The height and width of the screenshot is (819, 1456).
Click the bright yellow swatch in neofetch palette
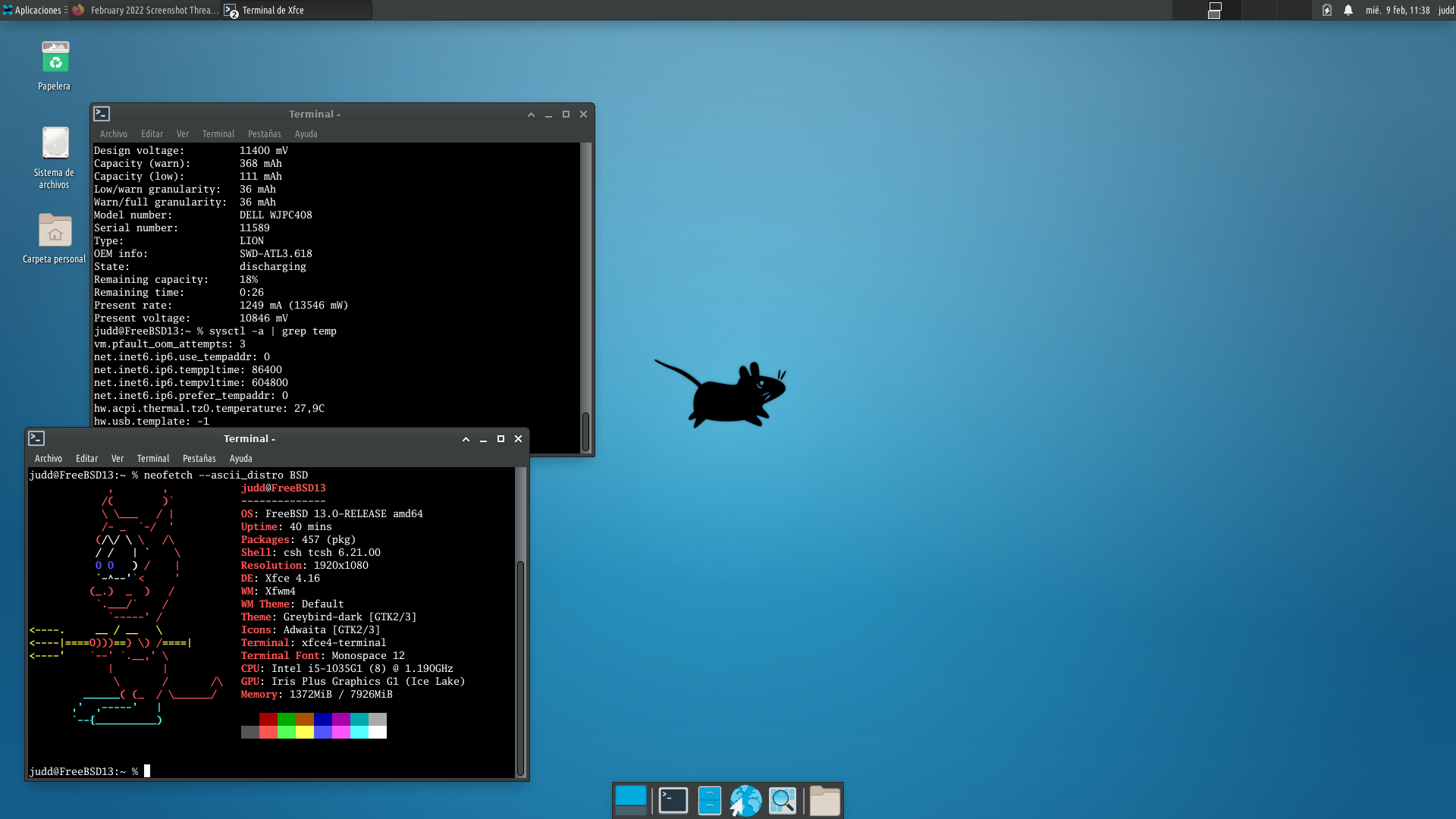(x=305, y=732)
